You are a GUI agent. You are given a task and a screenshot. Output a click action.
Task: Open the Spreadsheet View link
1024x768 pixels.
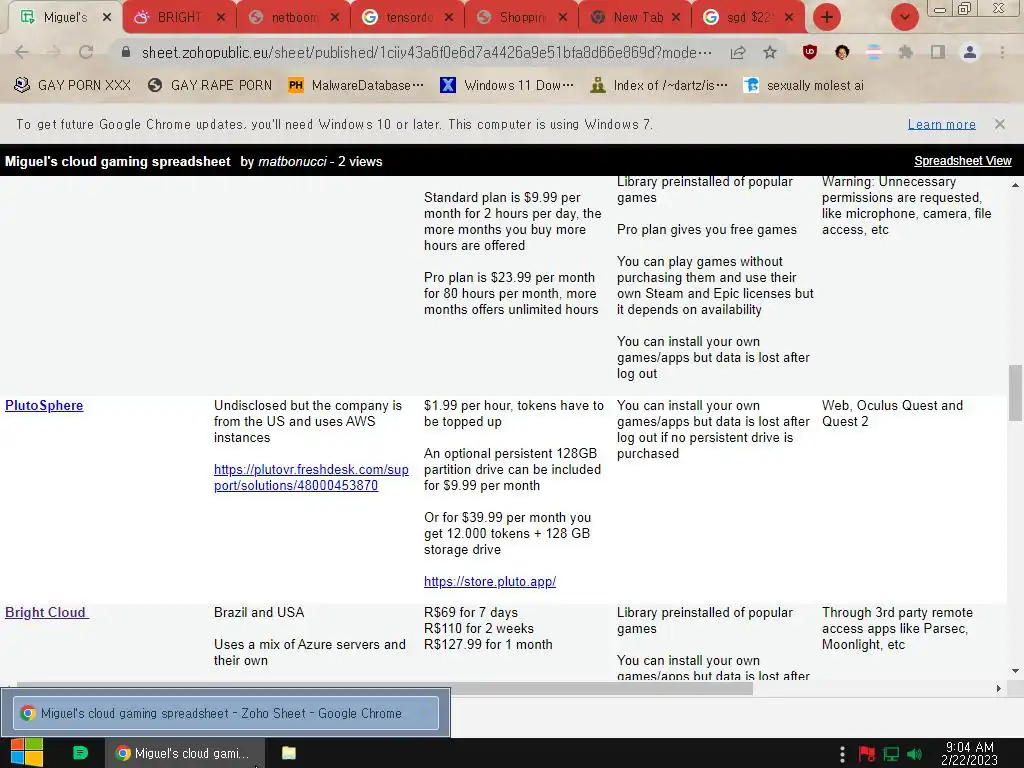tap(963, 161)
